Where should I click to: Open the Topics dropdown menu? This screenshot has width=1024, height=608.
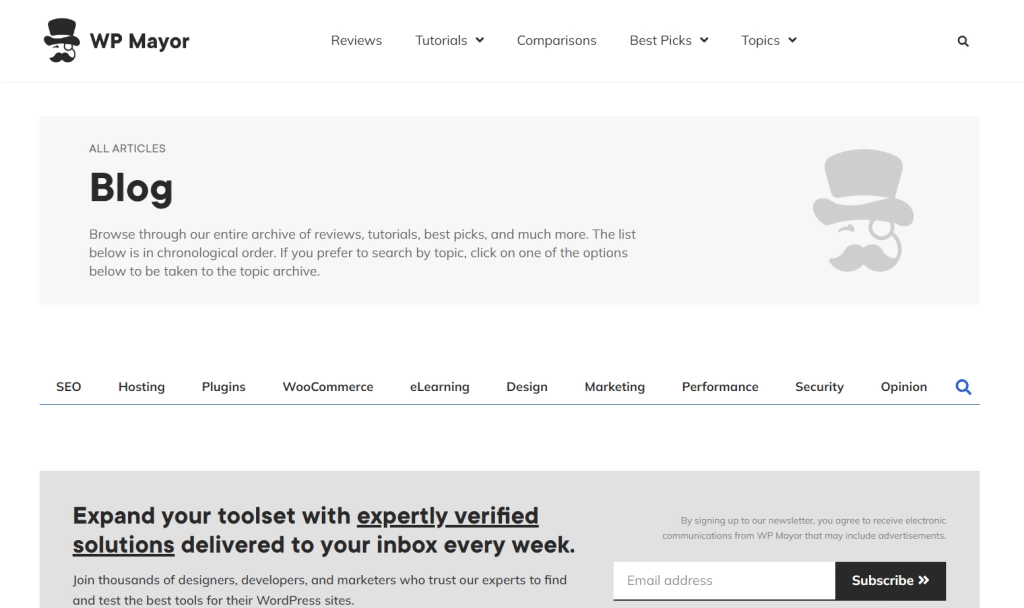(x=768, y=40)
